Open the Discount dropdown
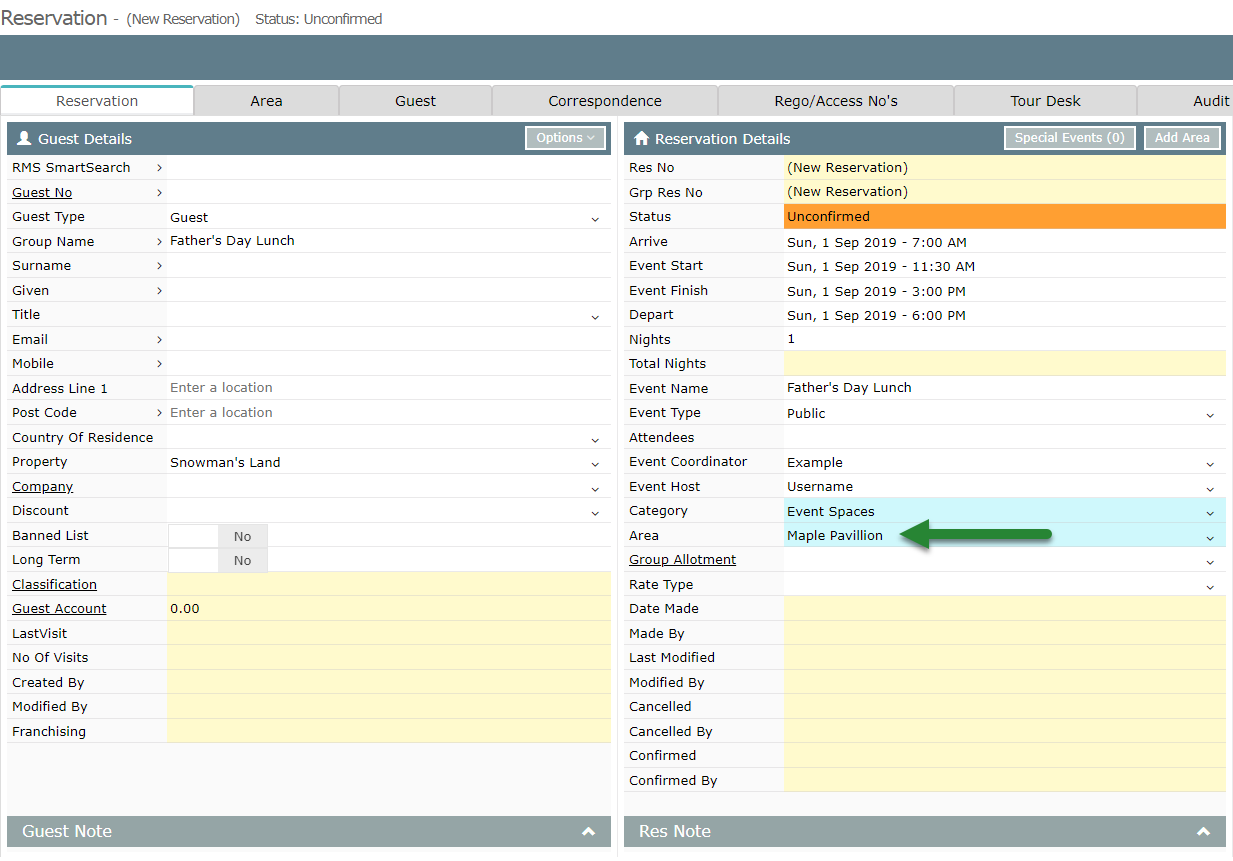This screenshot has width=1233, height=861. [595, 512]
